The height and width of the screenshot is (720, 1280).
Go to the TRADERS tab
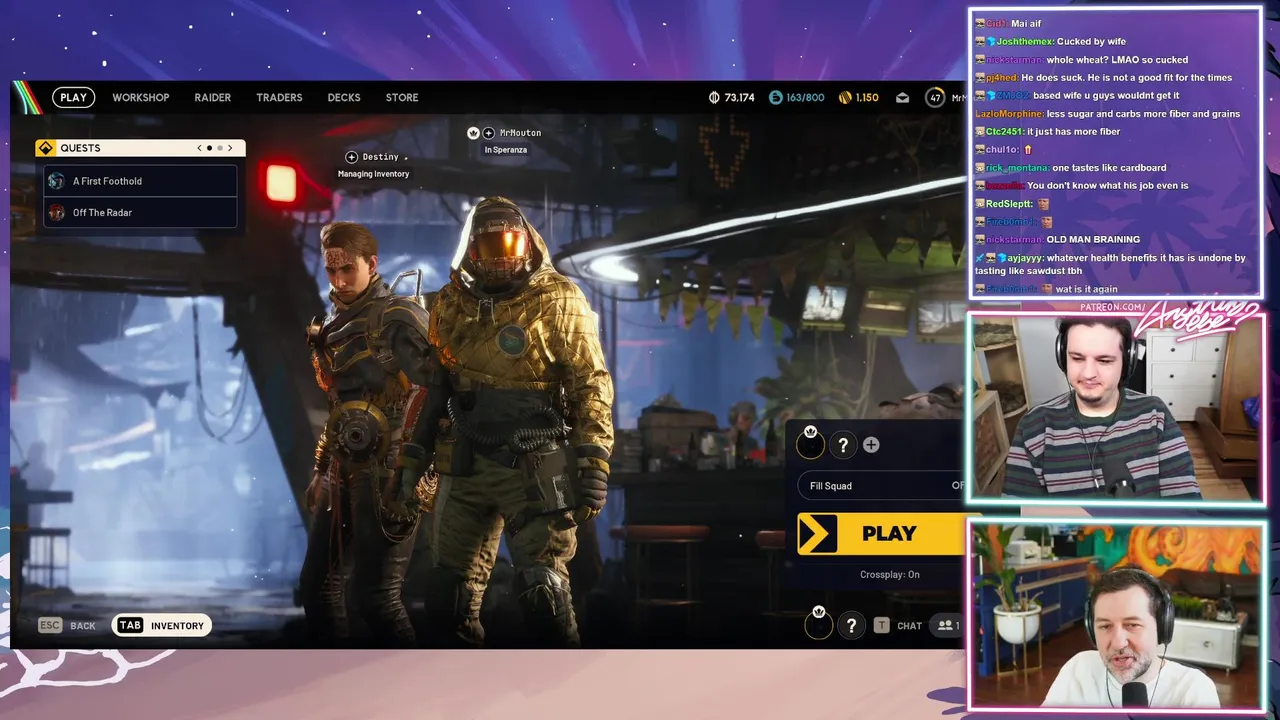(279, 97)
